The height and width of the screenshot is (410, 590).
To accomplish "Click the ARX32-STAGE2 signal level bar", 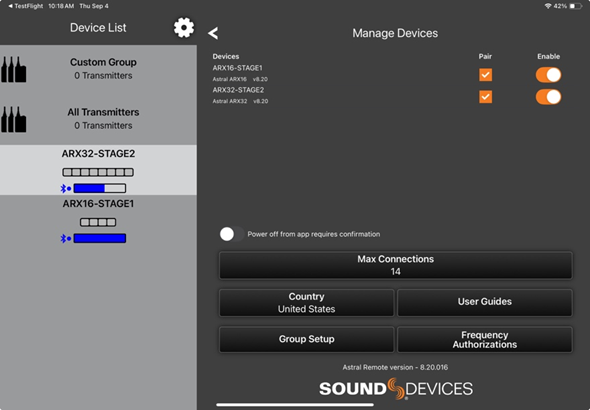I will pyautogui.click(x=100, y=188).
